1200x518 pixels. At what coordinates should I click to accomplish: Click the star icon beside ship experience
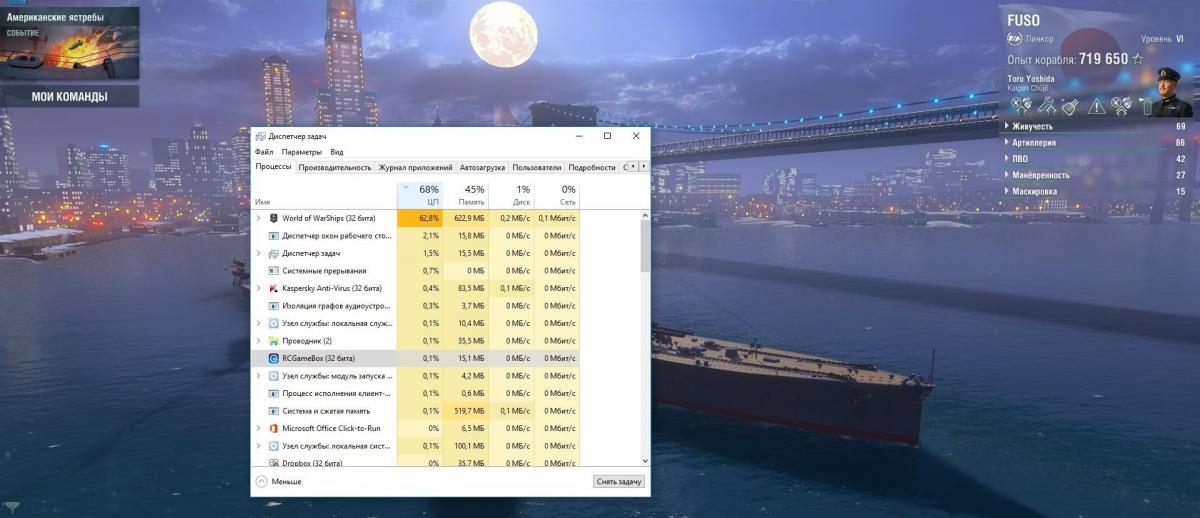pyautogui.click(x=1138, y=60)
